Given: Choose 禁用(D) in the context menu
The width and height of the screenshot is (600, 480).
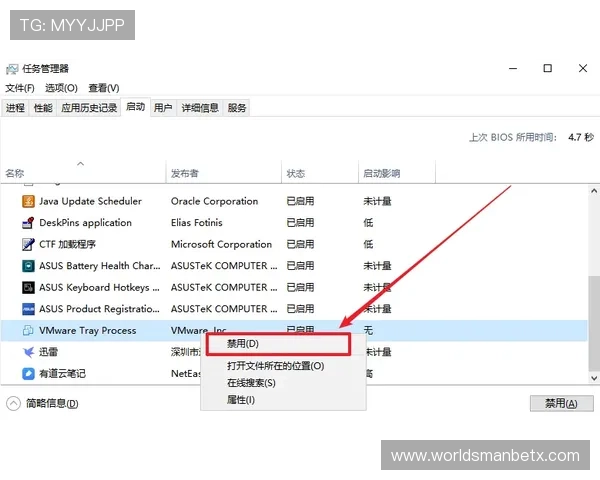Looking at the screenshot, I should point(278,344).
